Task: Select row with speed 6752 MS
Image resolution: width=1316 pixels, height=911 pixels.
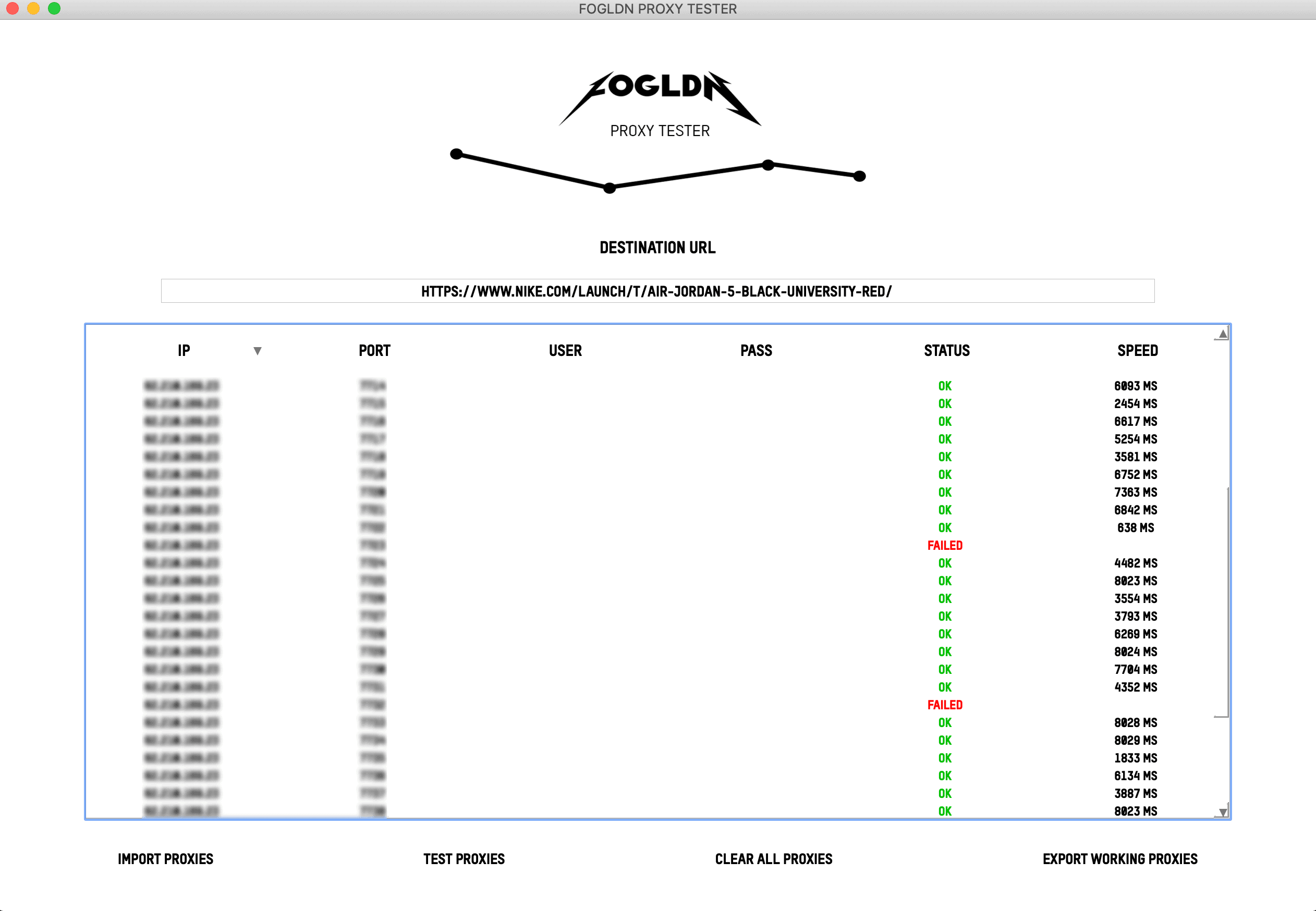Action: point(651,475)
